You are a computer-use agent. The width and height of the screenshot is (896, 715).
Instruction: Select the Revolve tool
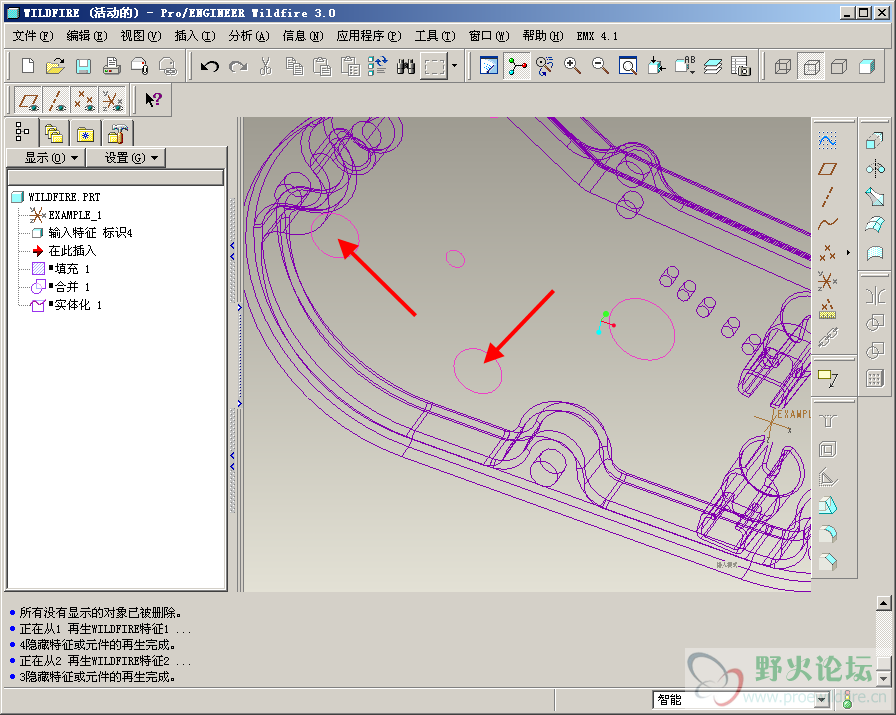pyautogui.click(x=875, y=169)
